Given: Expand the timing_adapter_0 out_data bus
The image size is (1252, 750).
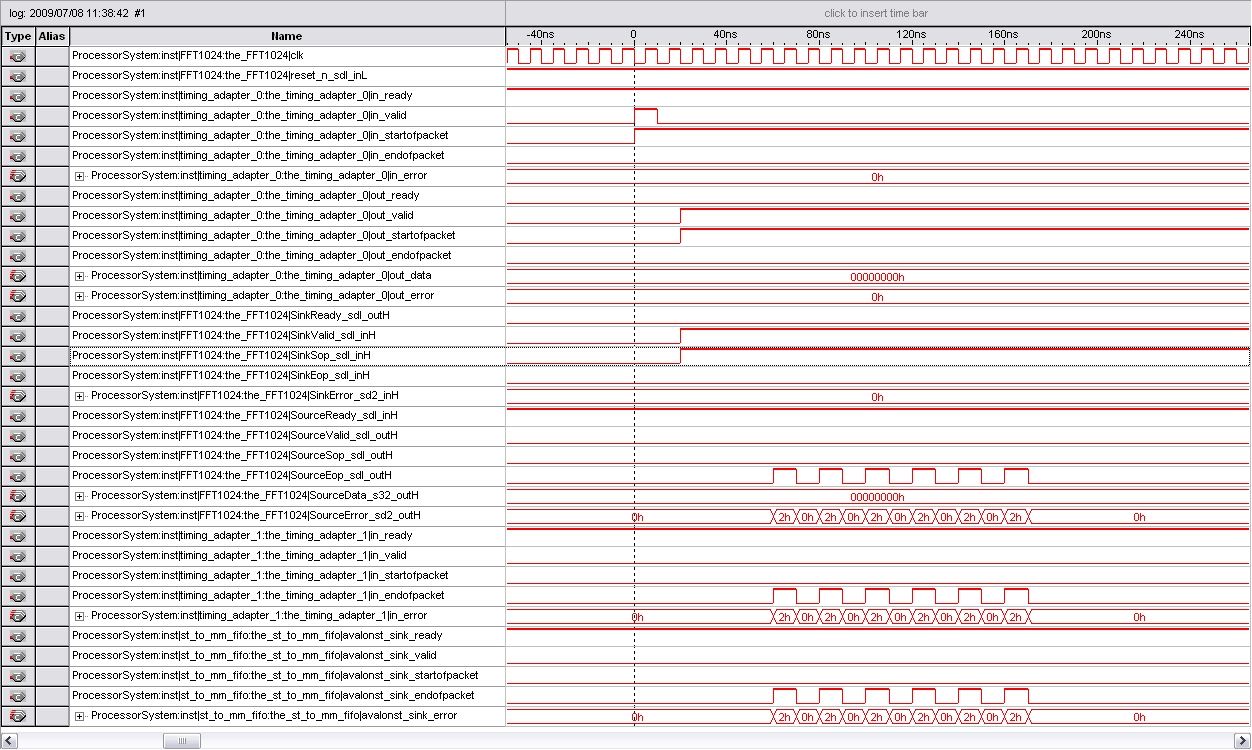Looking at the screenshot, I should (80, 276).
